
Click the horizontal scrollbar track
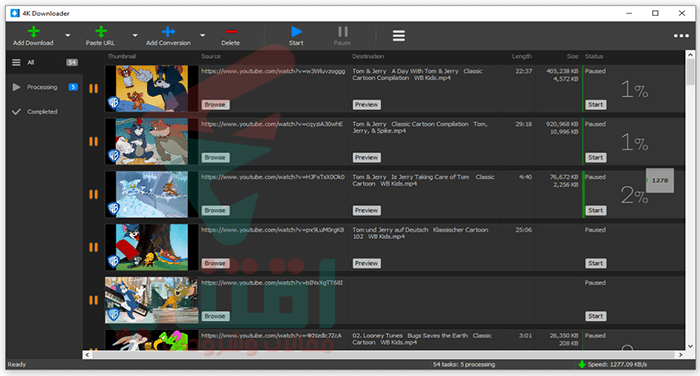[383, 355]
